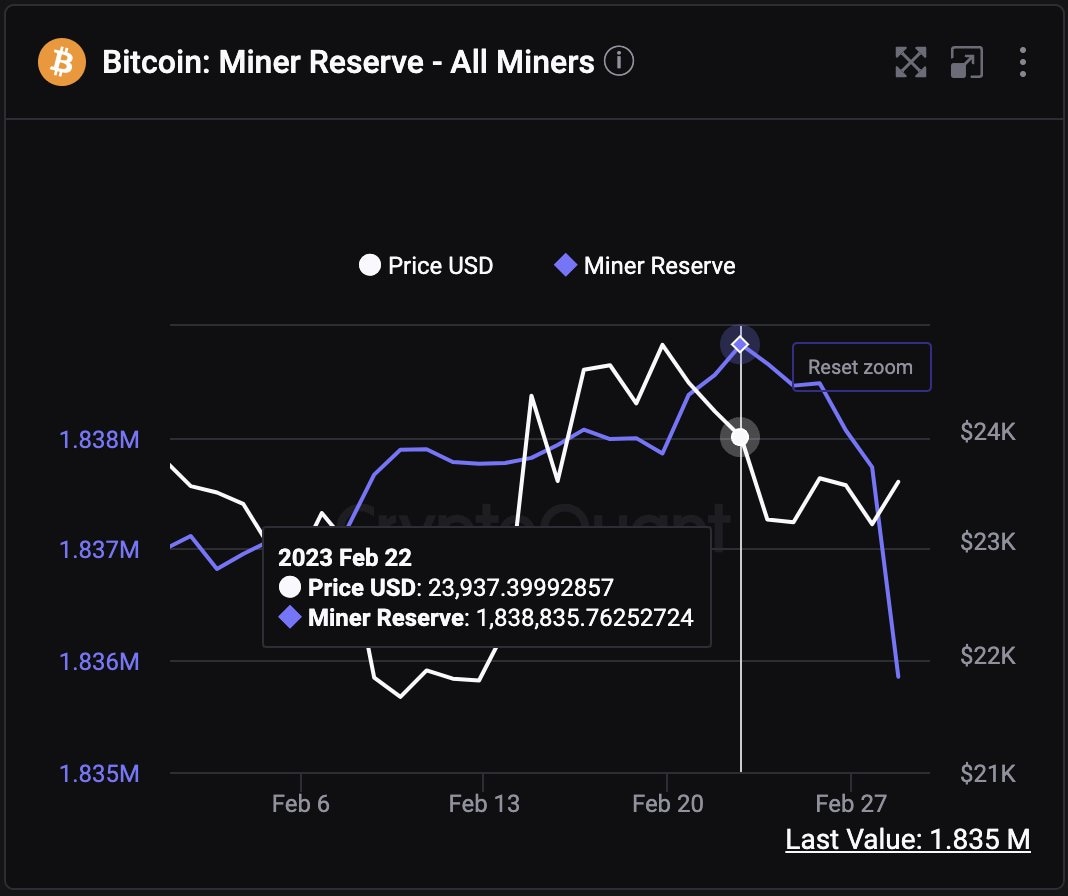The width and height of the screenshot is (1068, 896).
Task: Hide Price USD by clicking its legend marker
Action: tap(369, 265)
